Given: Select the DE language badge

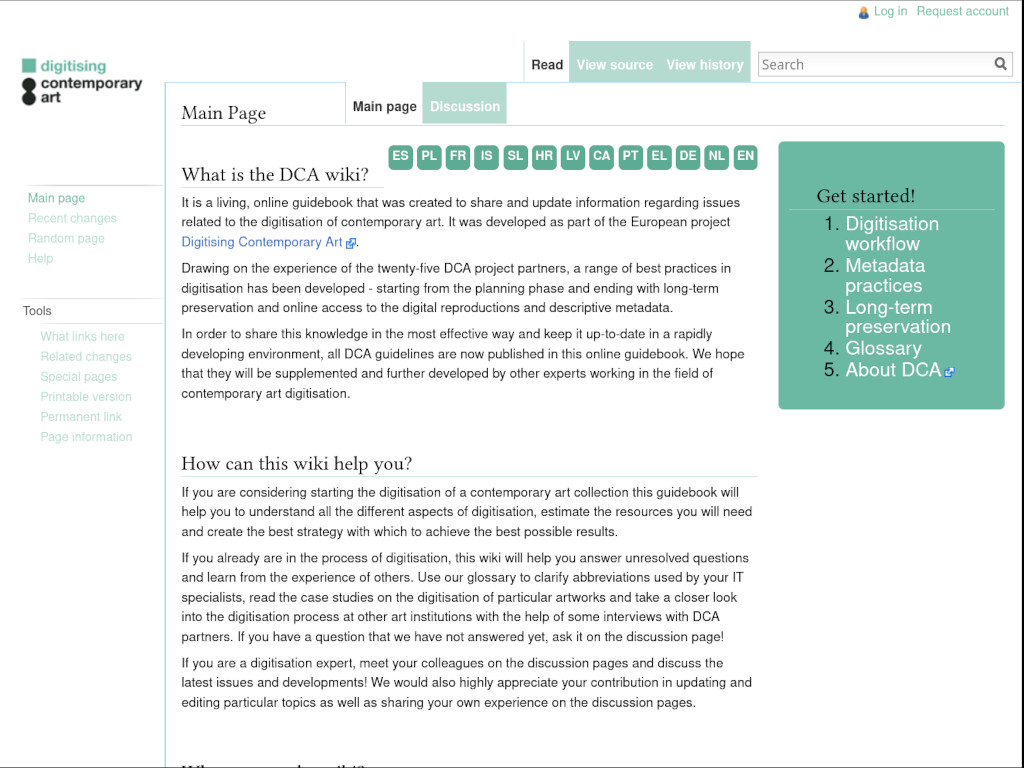Looking at the screenshot, I should pyautogui.click(x=688, y=156).
